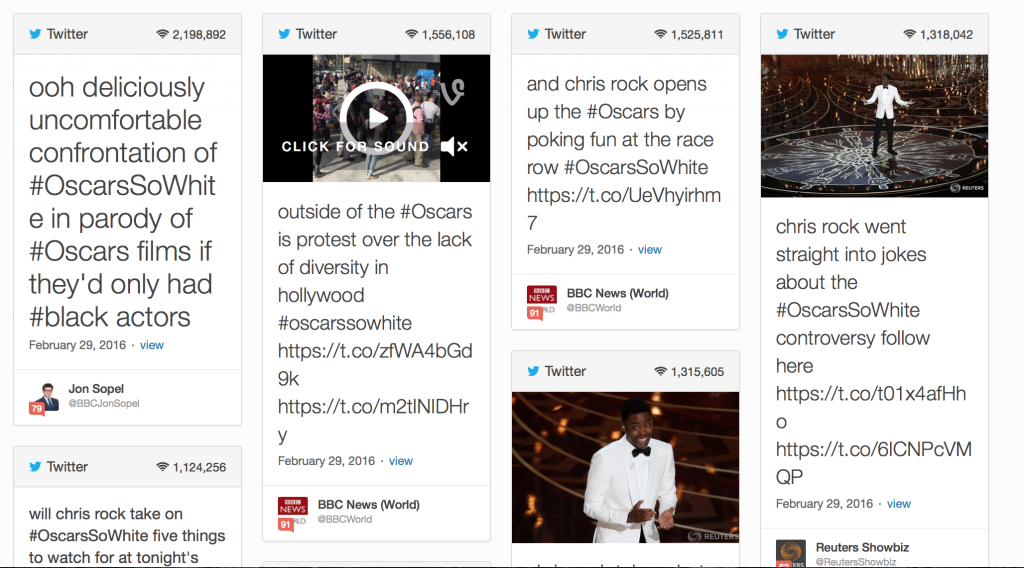The height and width of the screenshot is (568, 1024).
Task: Unmute the video with the speaker icon
Action: [454, 147]
